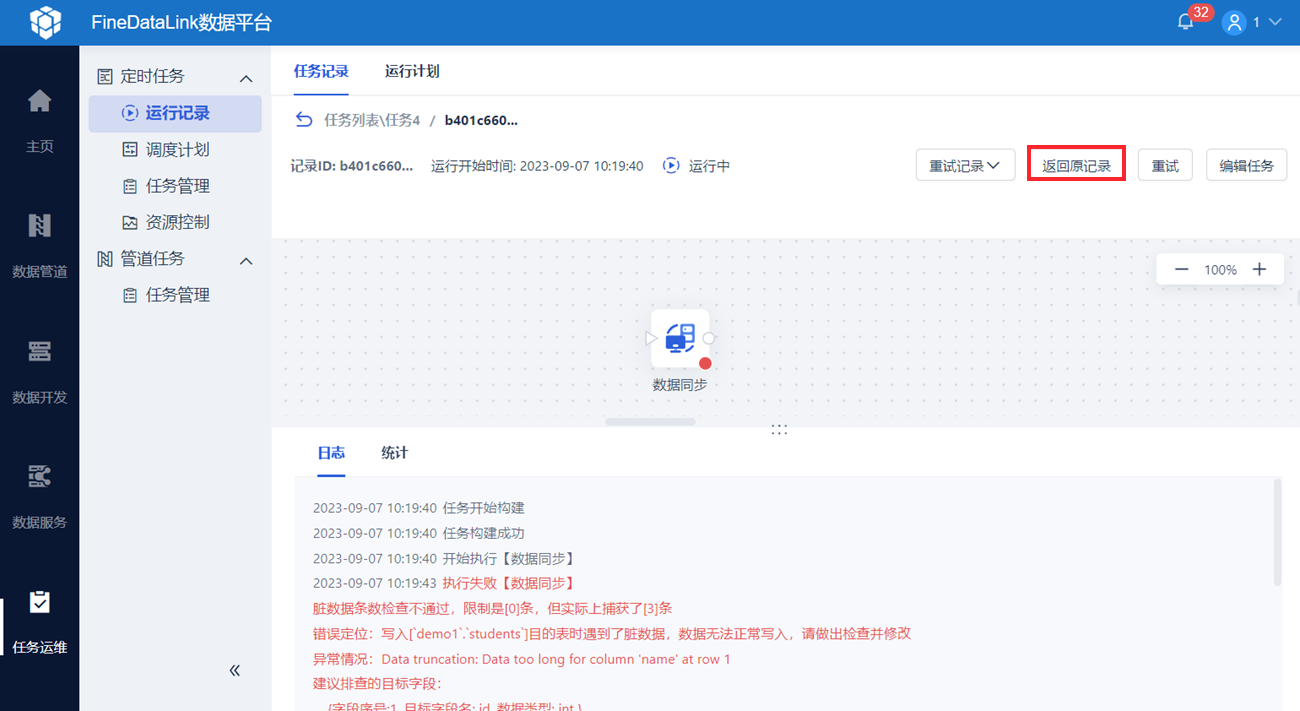Click the 重试 button
Image resolution: width=1300 pixels, height=711 pixels.
point(1165,165)
